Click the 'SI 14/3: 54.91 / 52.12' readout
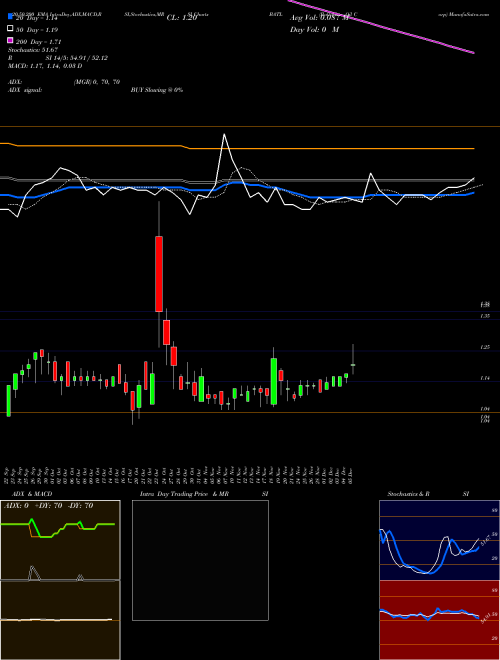Screen dimensions: 500x660 pos(77,58)
